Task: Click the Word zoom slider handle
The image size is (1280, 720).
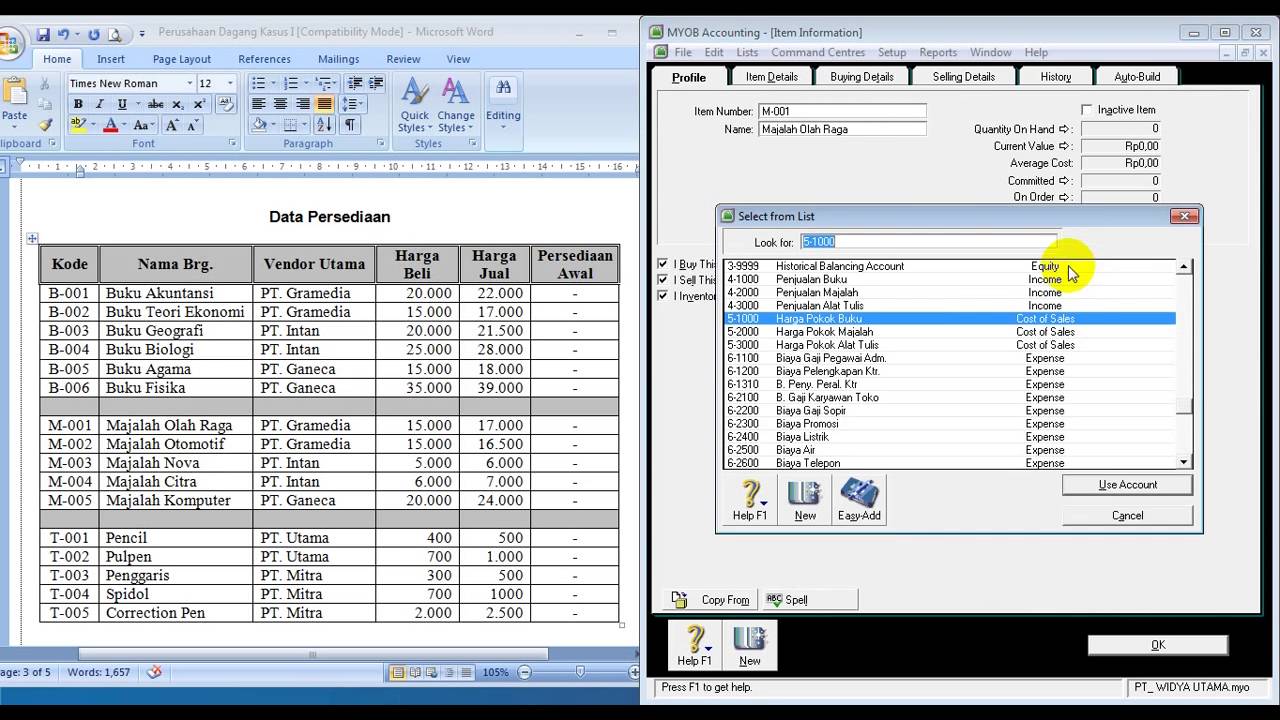Action: click(581, 672)
